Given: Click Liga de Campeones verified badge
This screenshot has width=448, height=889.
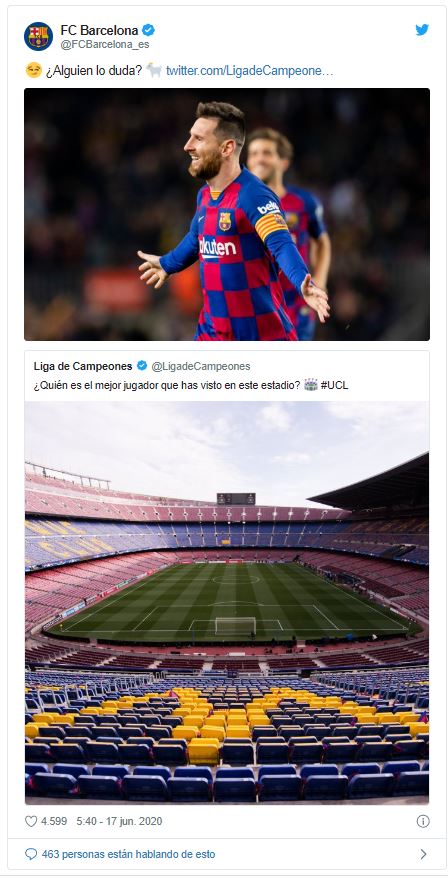Looking at the screenshot, I should point(142,366).
